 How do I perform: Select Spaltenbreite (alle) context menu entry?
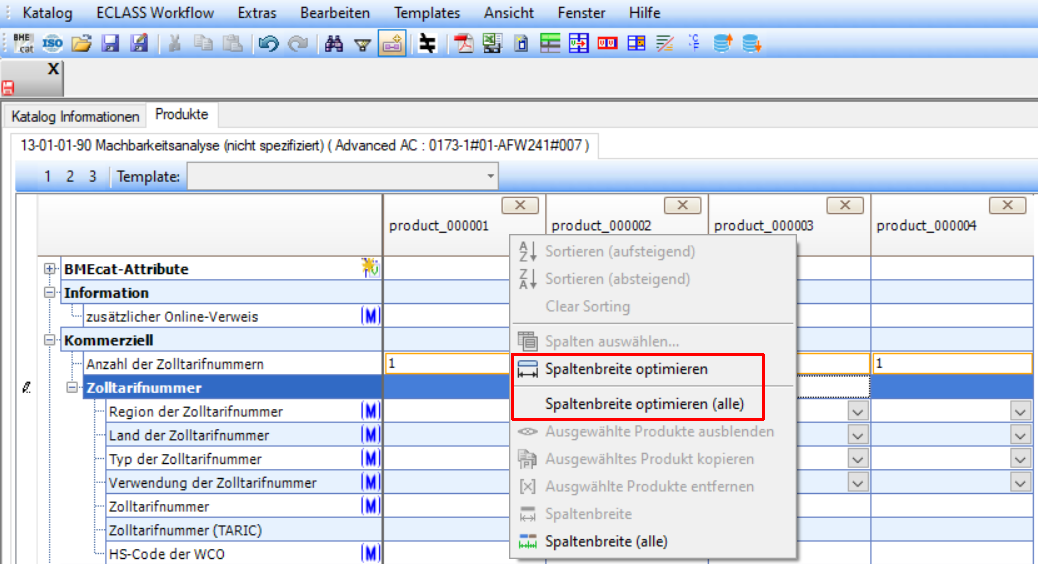point(606,542)
